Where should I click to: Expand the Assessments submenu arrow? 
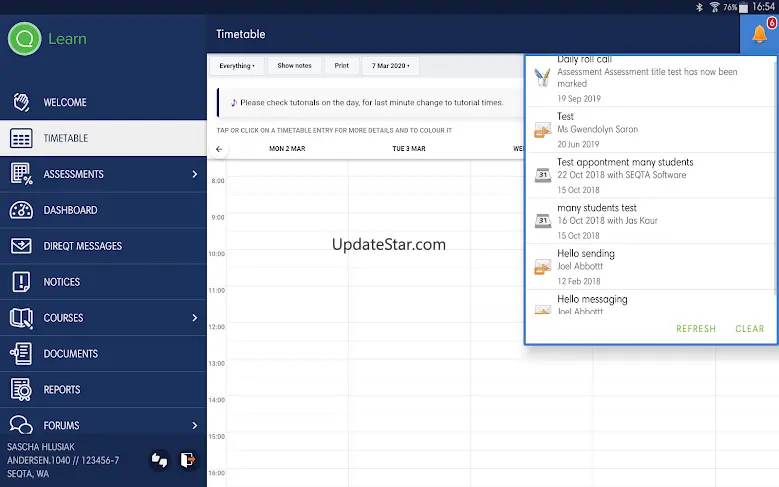coord(195,174)
